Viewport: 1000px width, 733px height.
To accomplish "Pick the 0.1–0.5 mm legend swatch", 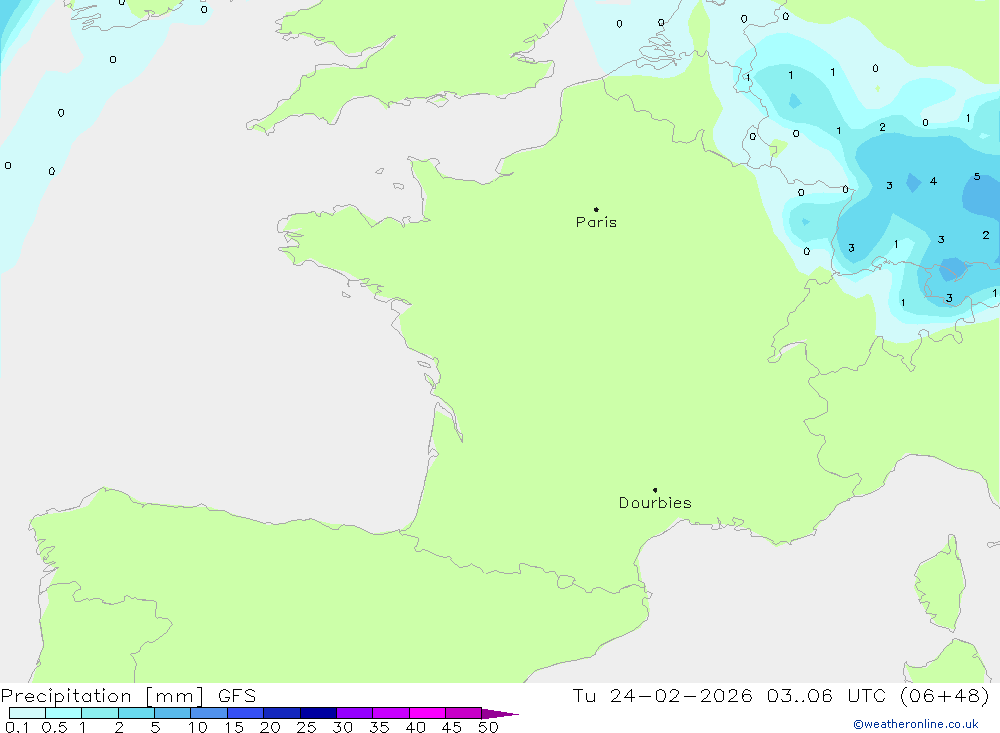I will coord(27,713).
